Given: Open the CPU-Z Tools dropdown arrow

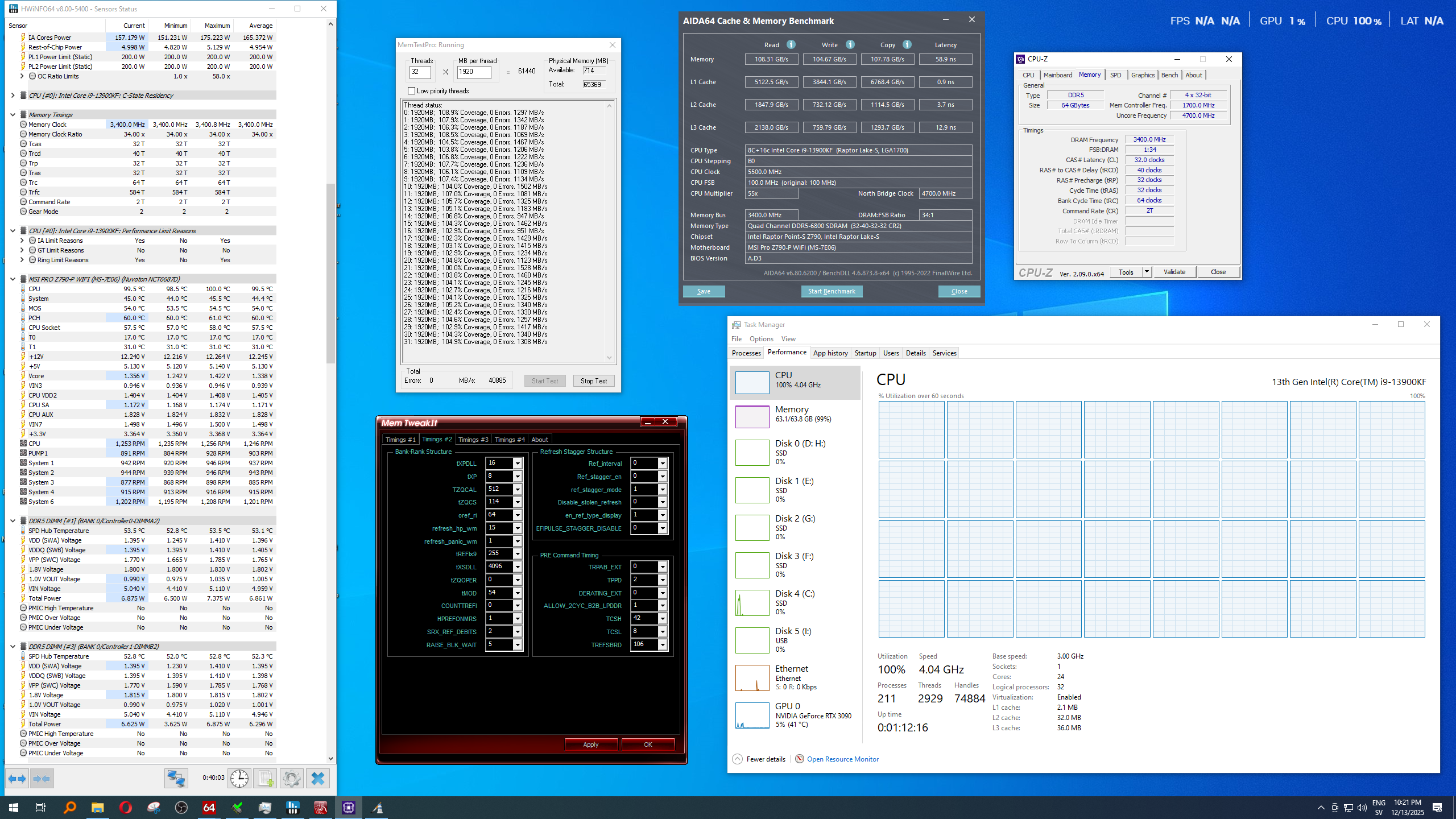Looking at the screenshot, I should [1147, 272].
